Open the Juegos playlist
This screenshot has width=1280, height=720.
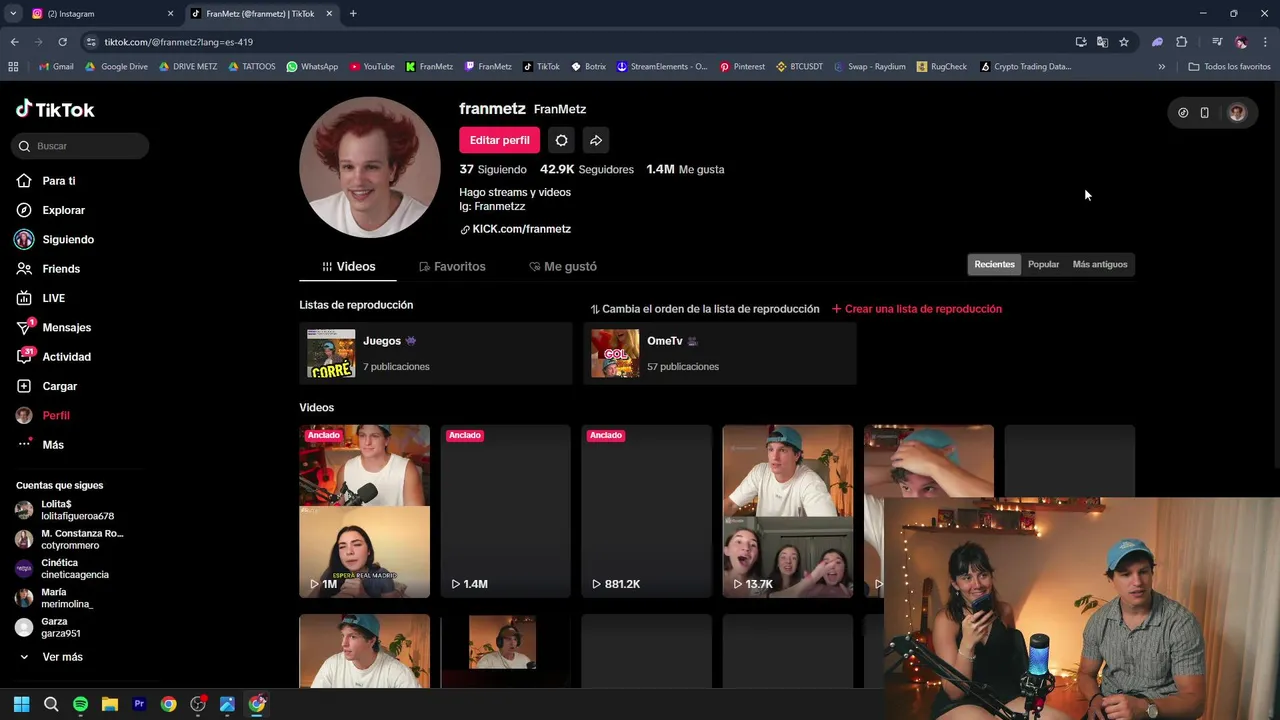tap(436, 353)
